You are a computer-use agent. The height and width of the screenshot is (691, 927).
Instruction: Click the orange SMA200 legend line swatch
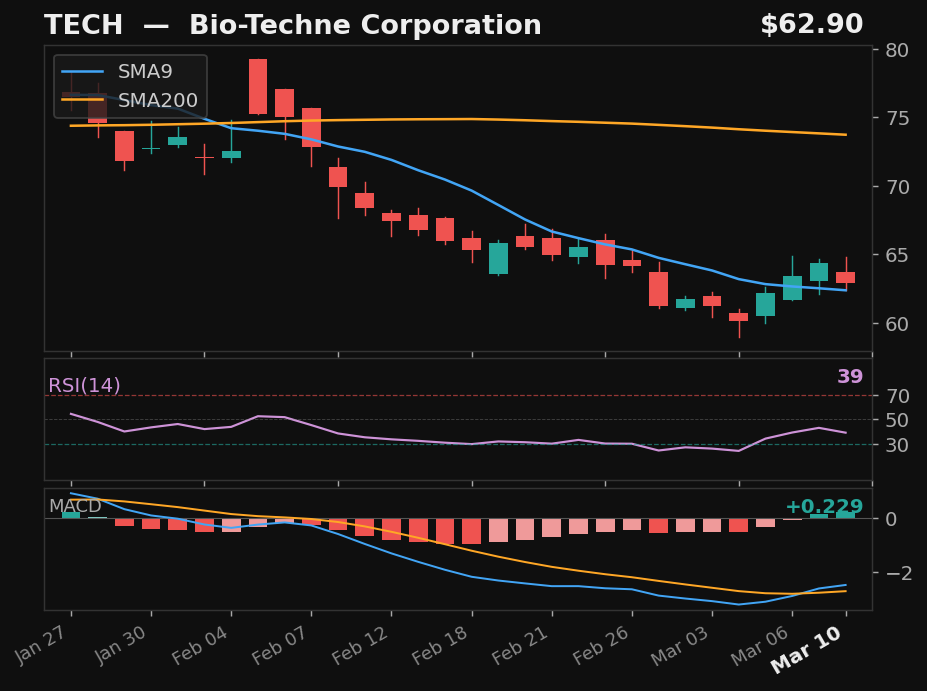(83, 100)
